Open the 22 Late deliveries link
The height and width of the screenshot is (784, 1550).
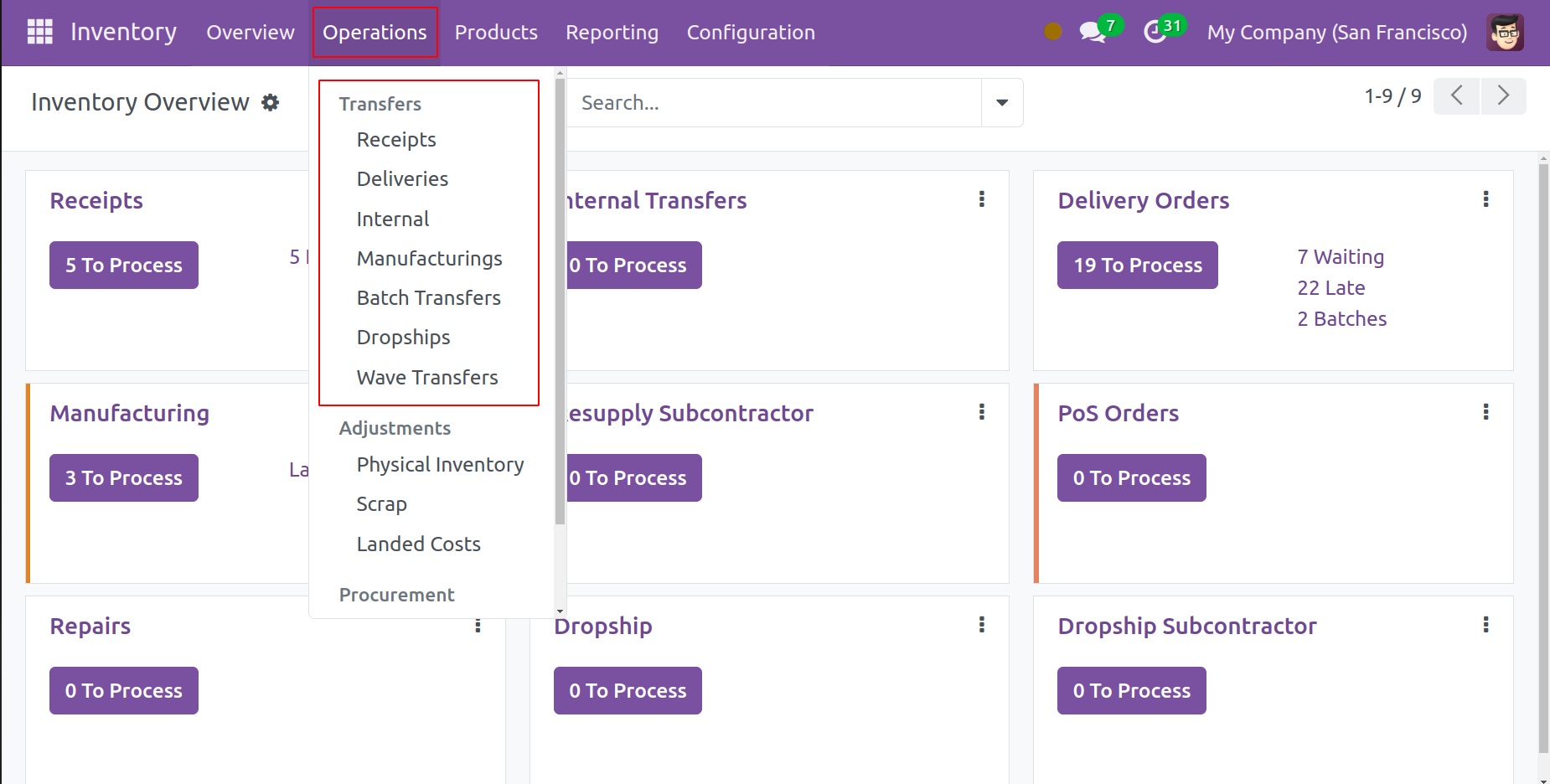coord(1330,288)
